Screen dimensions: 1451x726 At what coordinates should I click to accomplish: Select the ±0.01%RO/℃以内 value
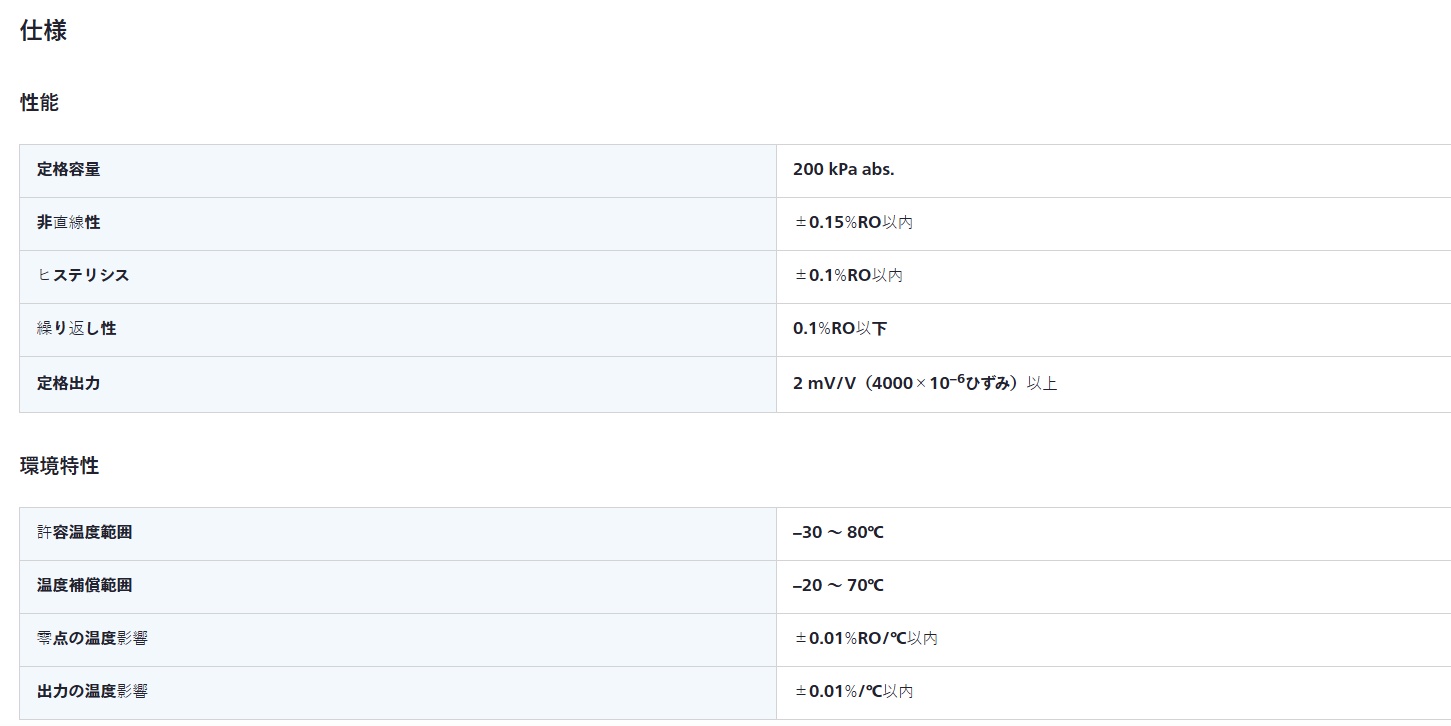click(866, 638)
